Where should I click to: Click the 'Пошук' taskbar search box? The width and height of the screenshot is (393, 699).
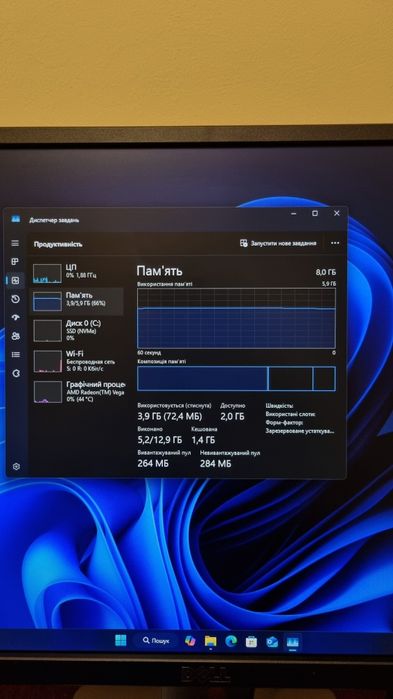pyautogui.click(x=156, y=641)
